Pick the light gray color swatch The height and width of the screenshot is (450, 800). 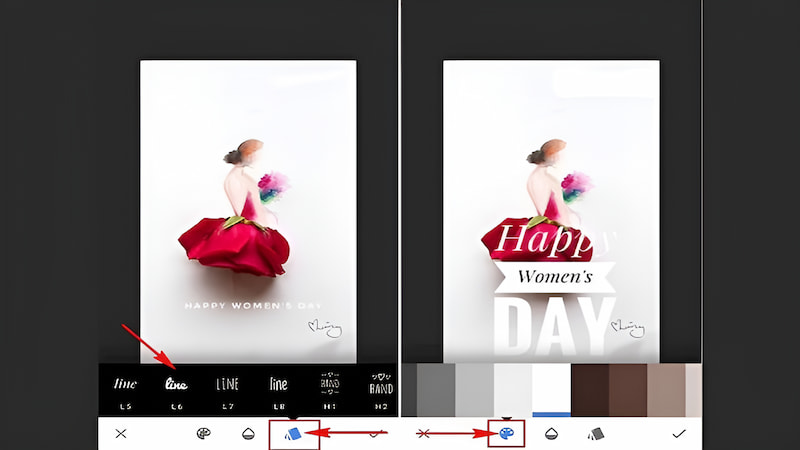click(474, 390)
